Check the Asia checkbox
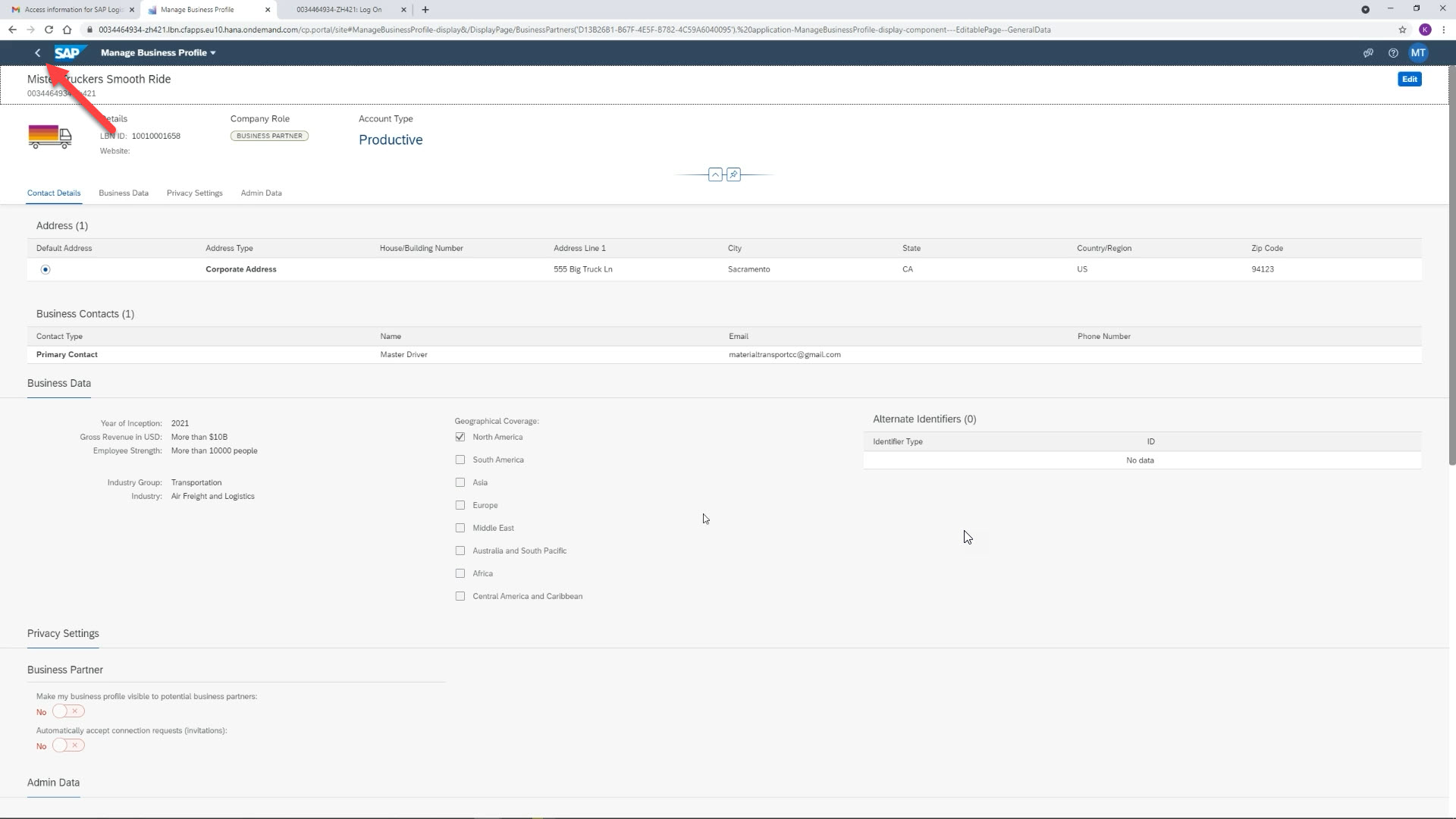This screenshot has width=1456, height=819. [460, 483]
